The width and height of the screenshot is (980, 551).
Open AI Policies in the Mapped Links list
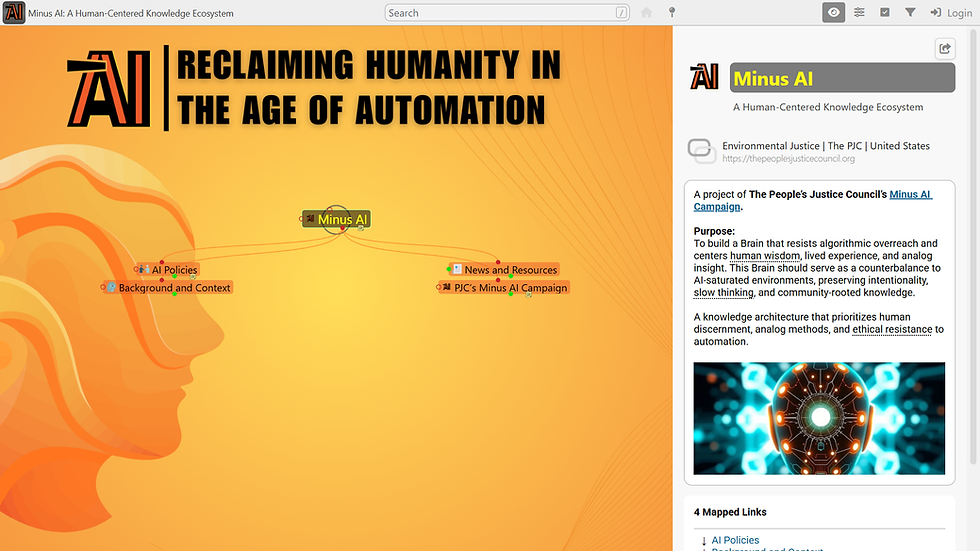click(x=735, y=540)
